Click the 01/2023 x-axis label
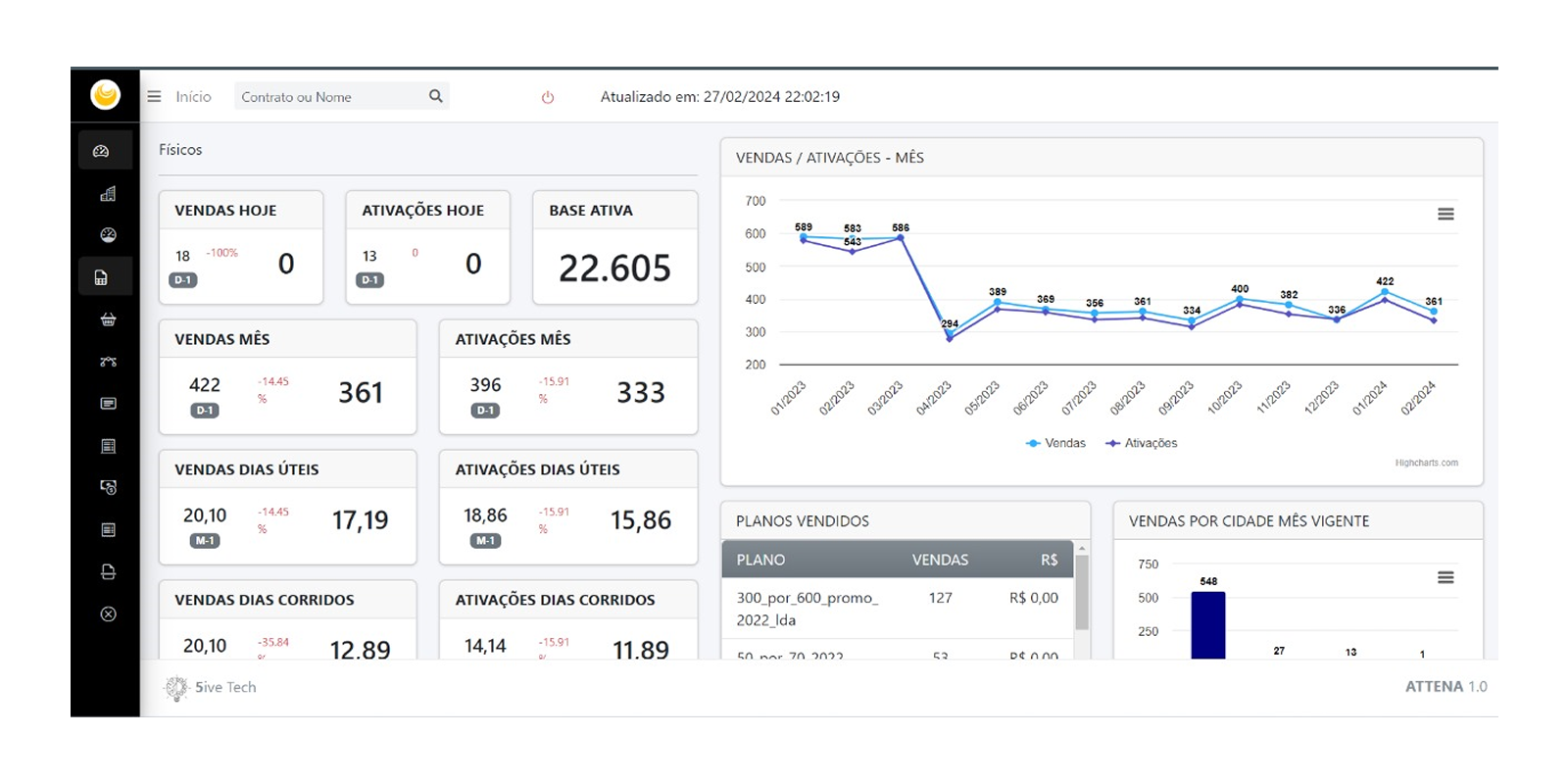 point(788,399)
